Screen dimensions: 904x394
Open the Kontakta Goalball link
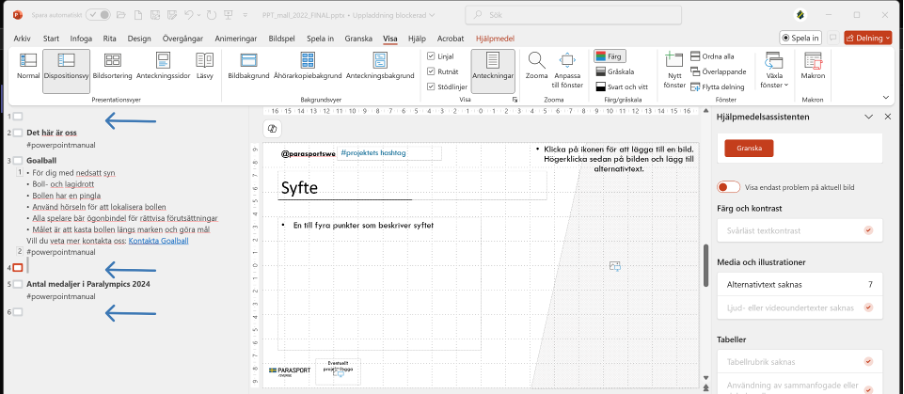159,241
